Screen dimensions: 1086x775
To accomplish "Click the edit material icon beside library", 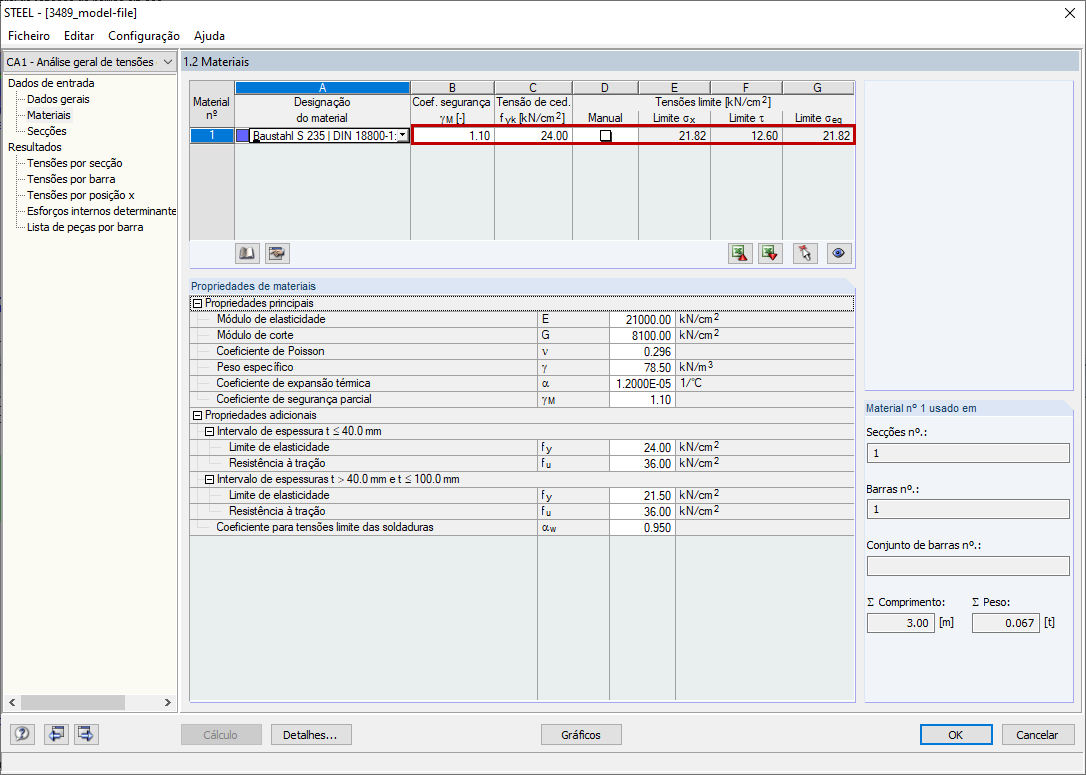I will pyautogui.click(x=276, y=253).
